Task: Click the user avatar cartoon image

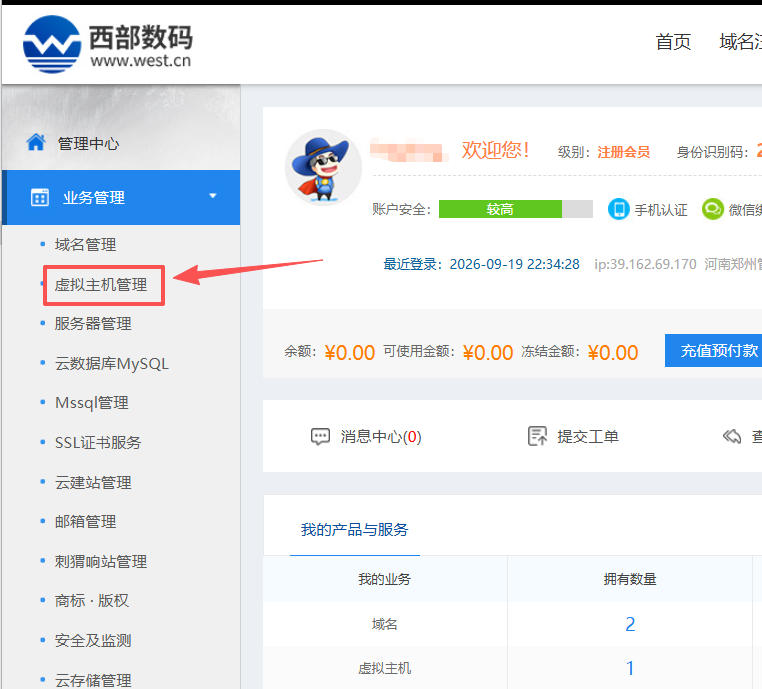Action: click(x=323, y=167)
